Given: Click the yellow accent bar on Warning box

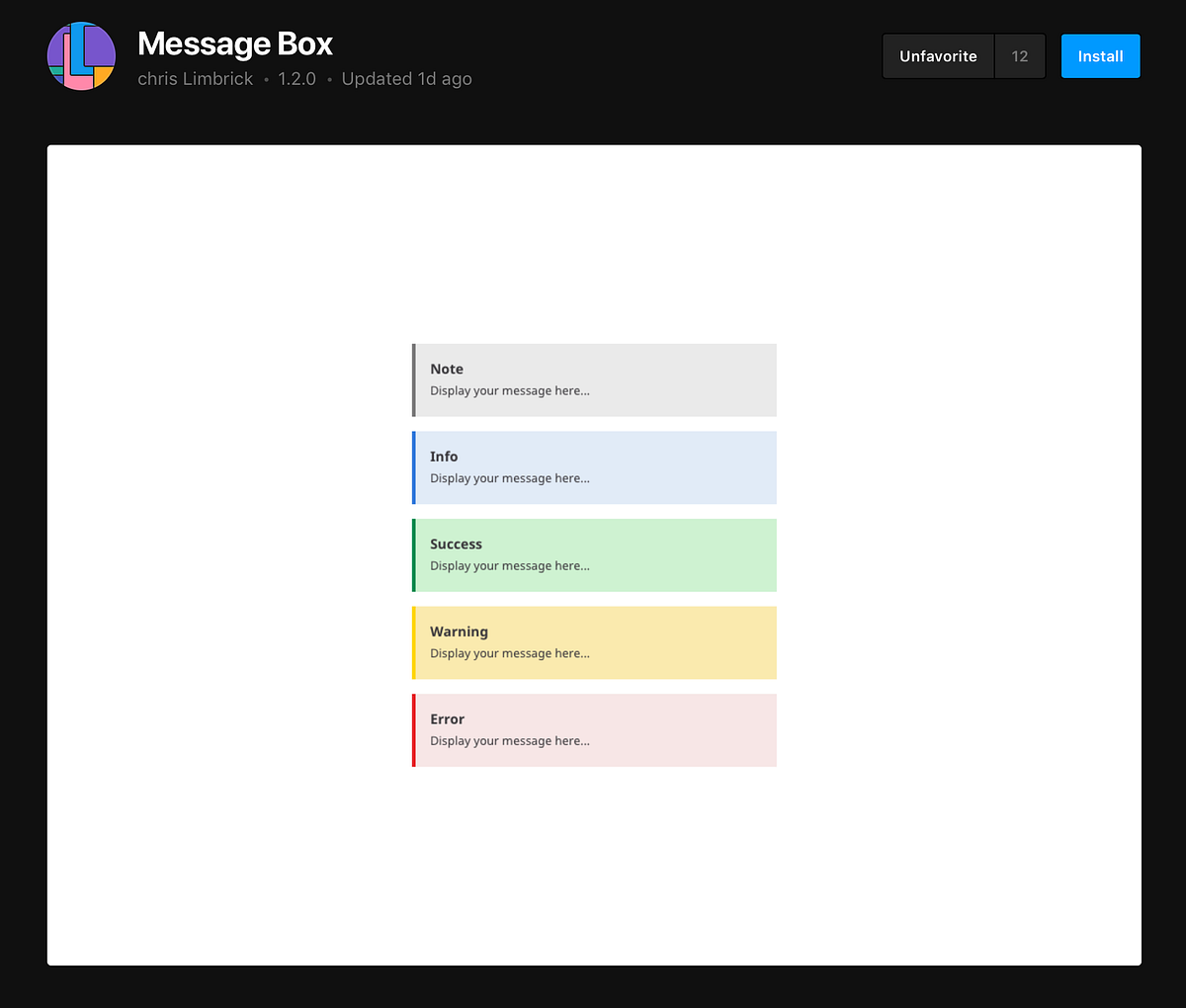Looking at the screenshot, I should click(413, 641).
